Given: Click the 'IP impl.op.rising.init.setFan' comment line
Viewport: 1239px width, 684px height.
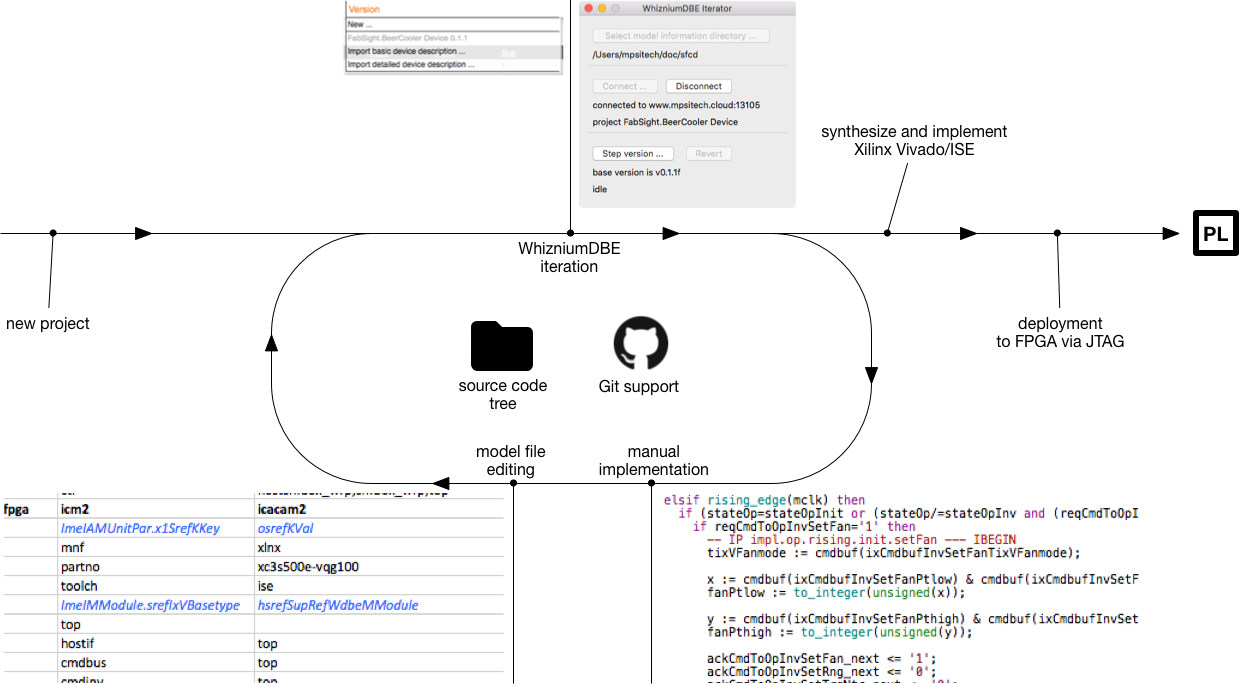Looking at the screenshot, I should pyautogui.click(x=861, y=540).
